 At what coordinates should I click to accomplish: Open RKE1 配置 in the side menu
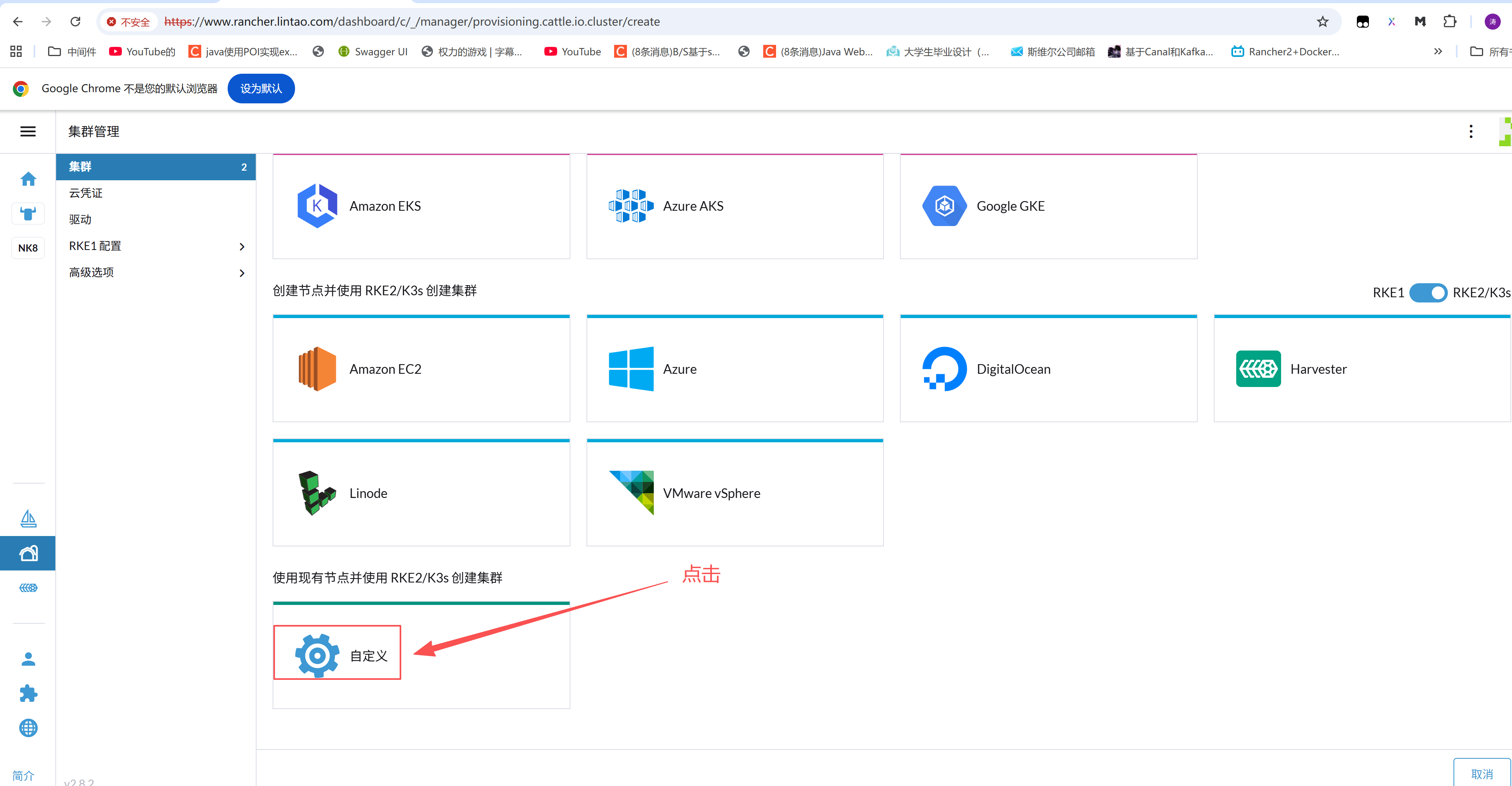click(156, 246)
